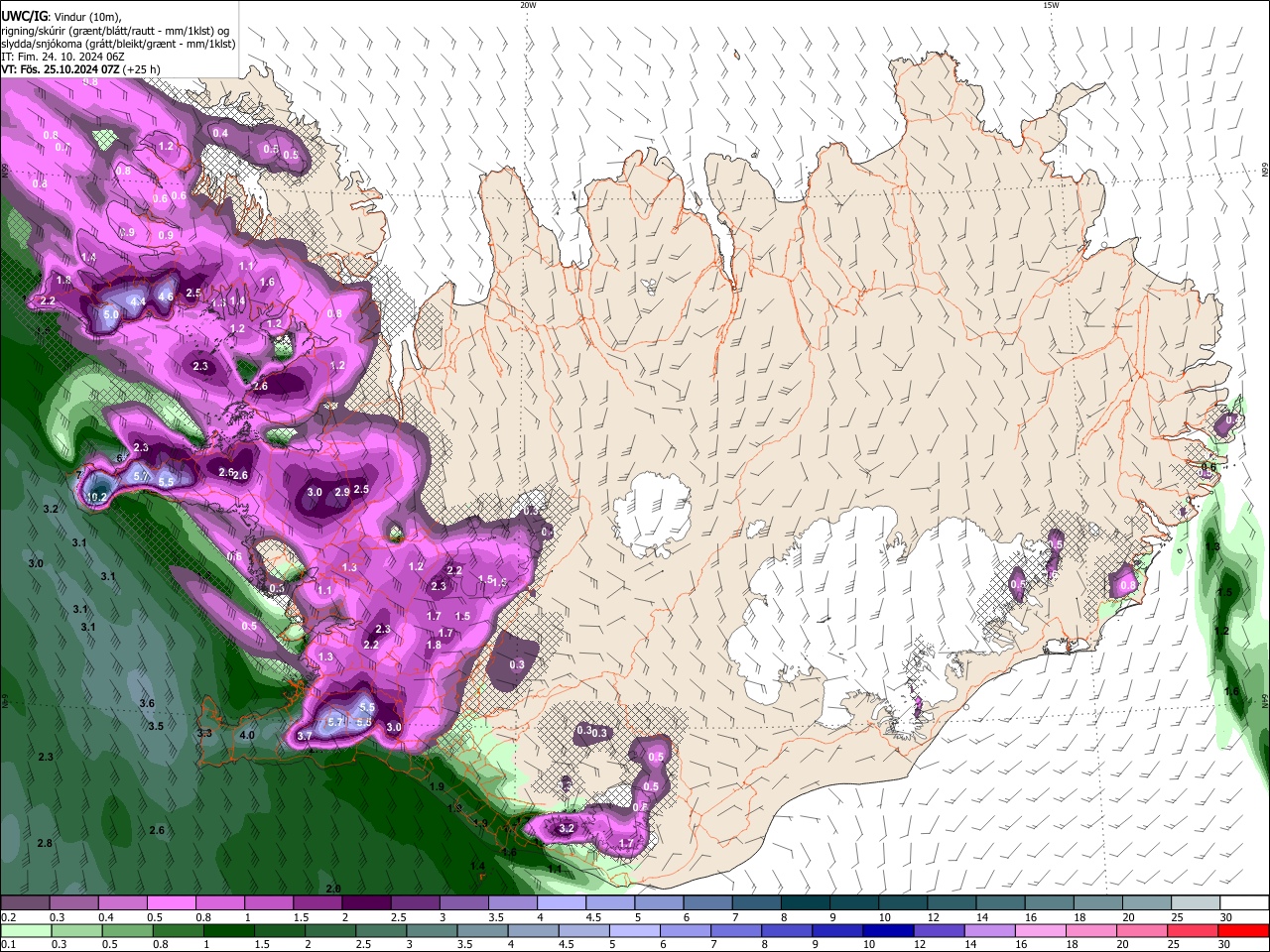Click the snow legend swatch between 0.2 and 0.3
This screenshot has width=1270, height=952.
pos(25,903)
